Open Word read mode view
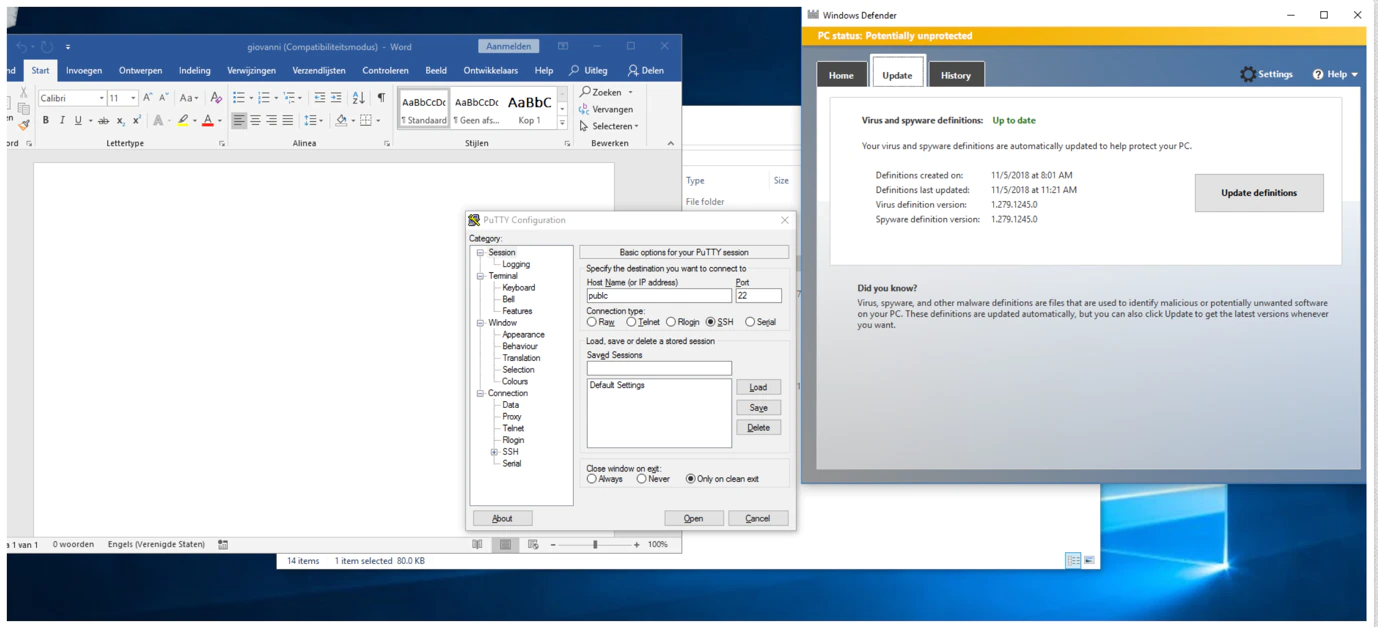 (477, 545)
